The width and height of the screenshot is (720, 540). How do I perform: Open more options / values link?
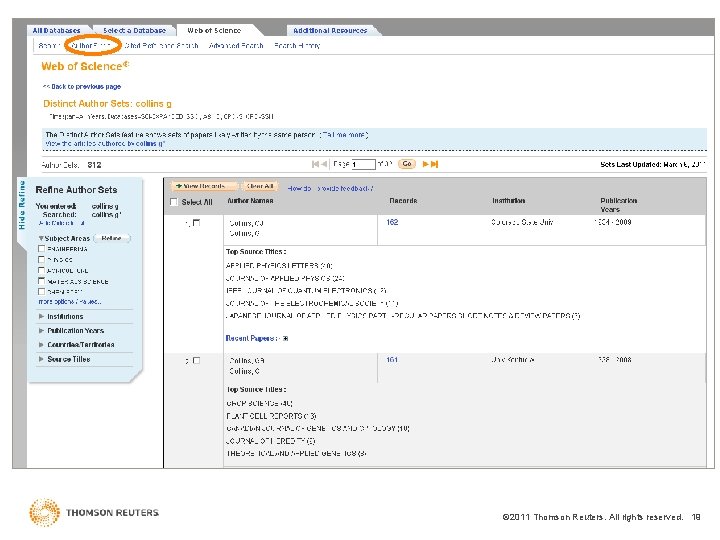pos(70,302)
